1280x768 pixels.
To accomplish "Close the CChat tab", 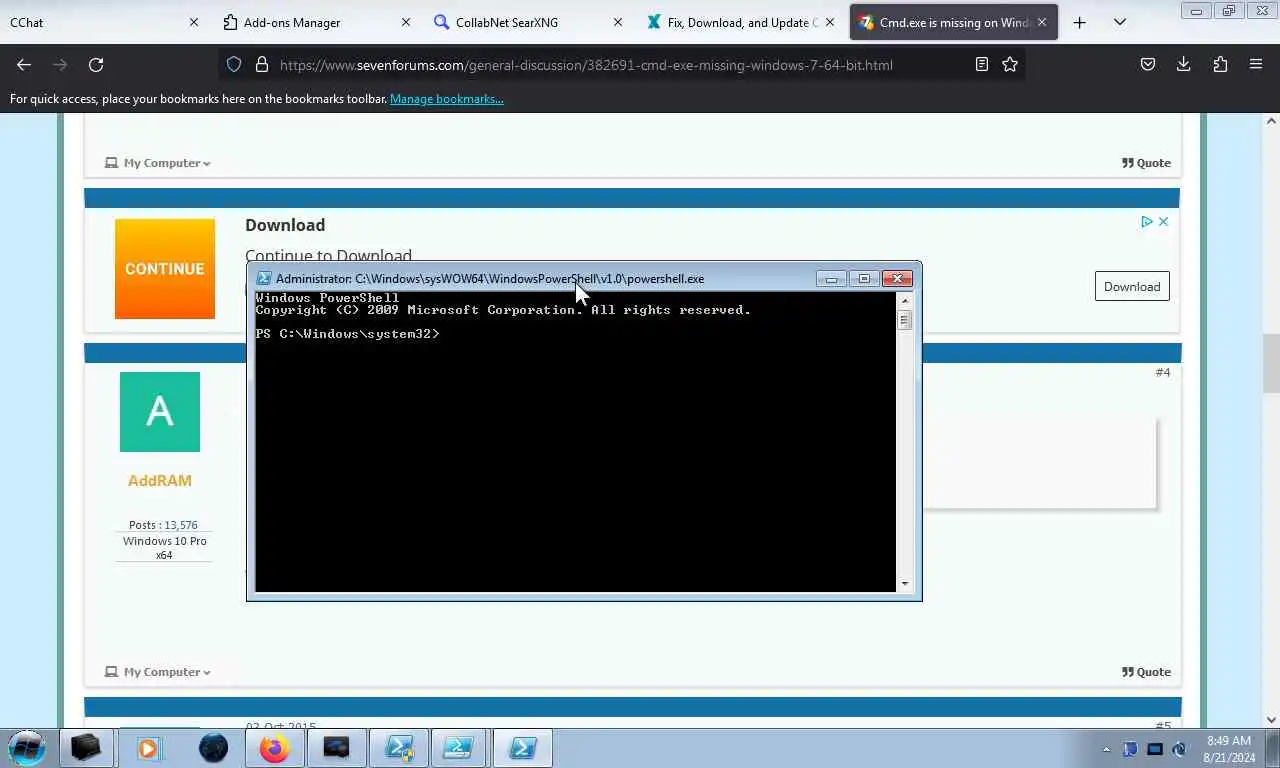I will point(194,22).
